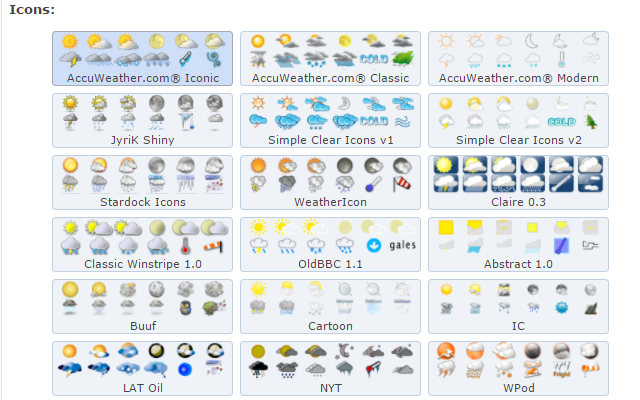Click the wind lines icon in AccuWeather Modern
This screenshot has height=400, width=640.
click(x=590, y=60)
